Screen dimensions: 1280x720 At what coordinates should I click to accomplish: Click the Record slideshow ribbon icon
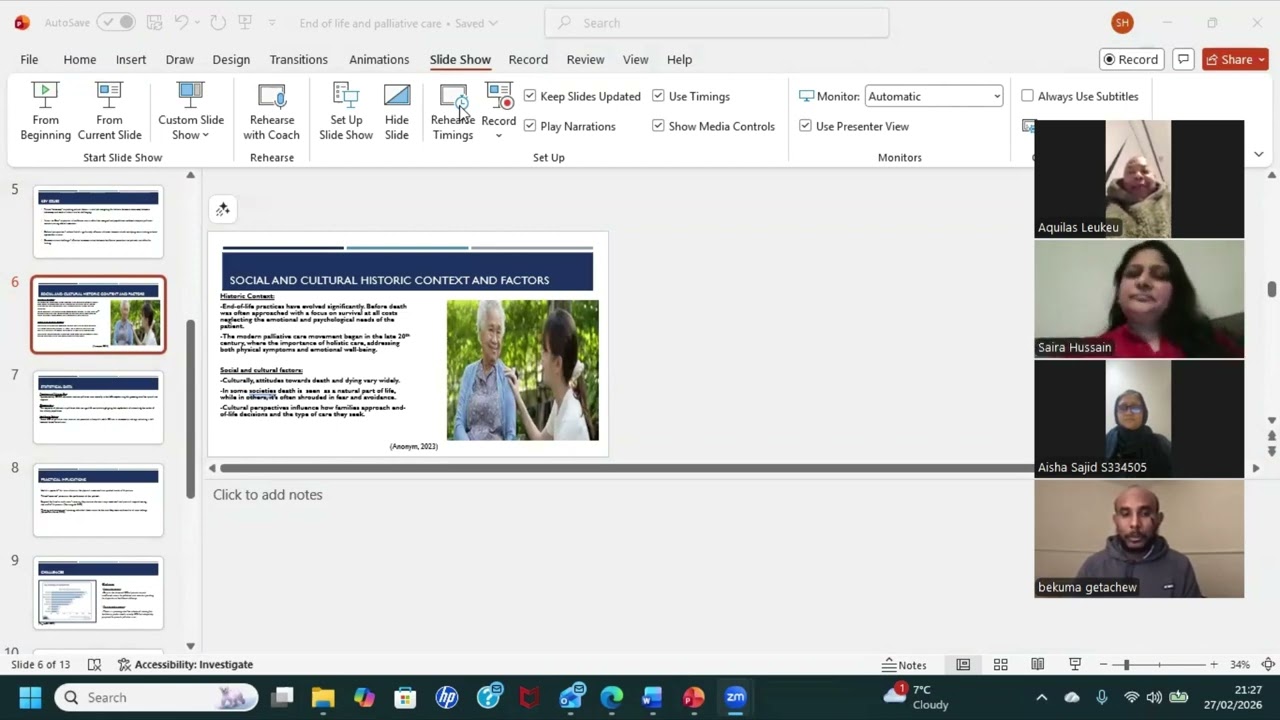[499, 97]
